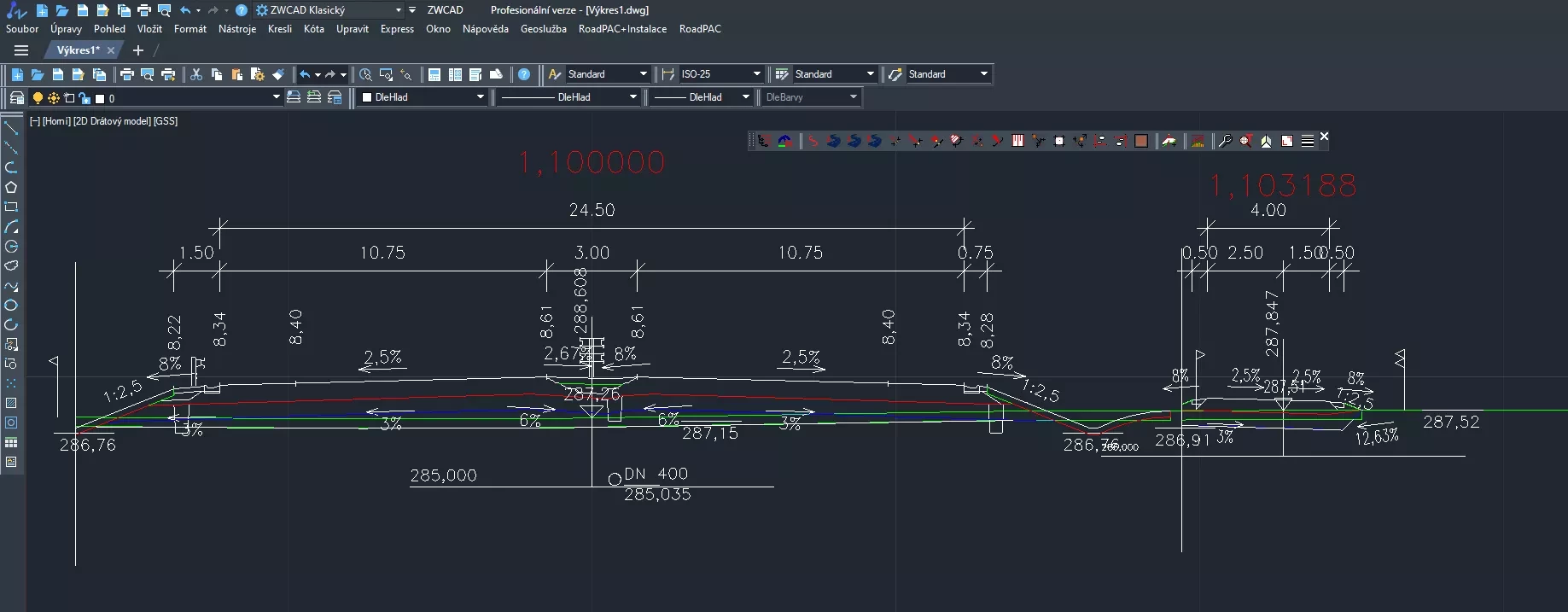Click the magnifier icon in RoadPAC toolbar
The width and height of the screenshot is (1568, 612).
click(x=1225, y=141)
